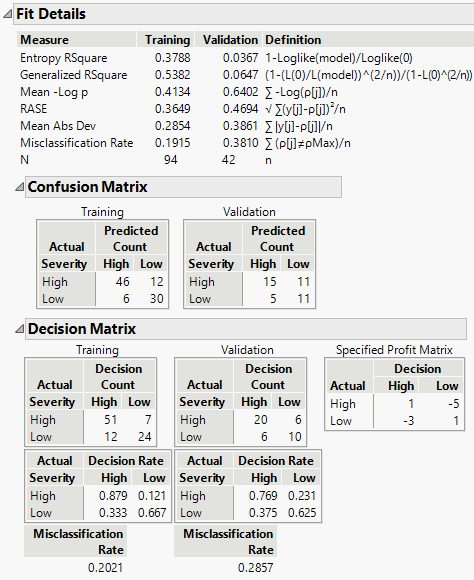Click the validation decision rate 0.231
474x580 pixels.
[302, 496]
